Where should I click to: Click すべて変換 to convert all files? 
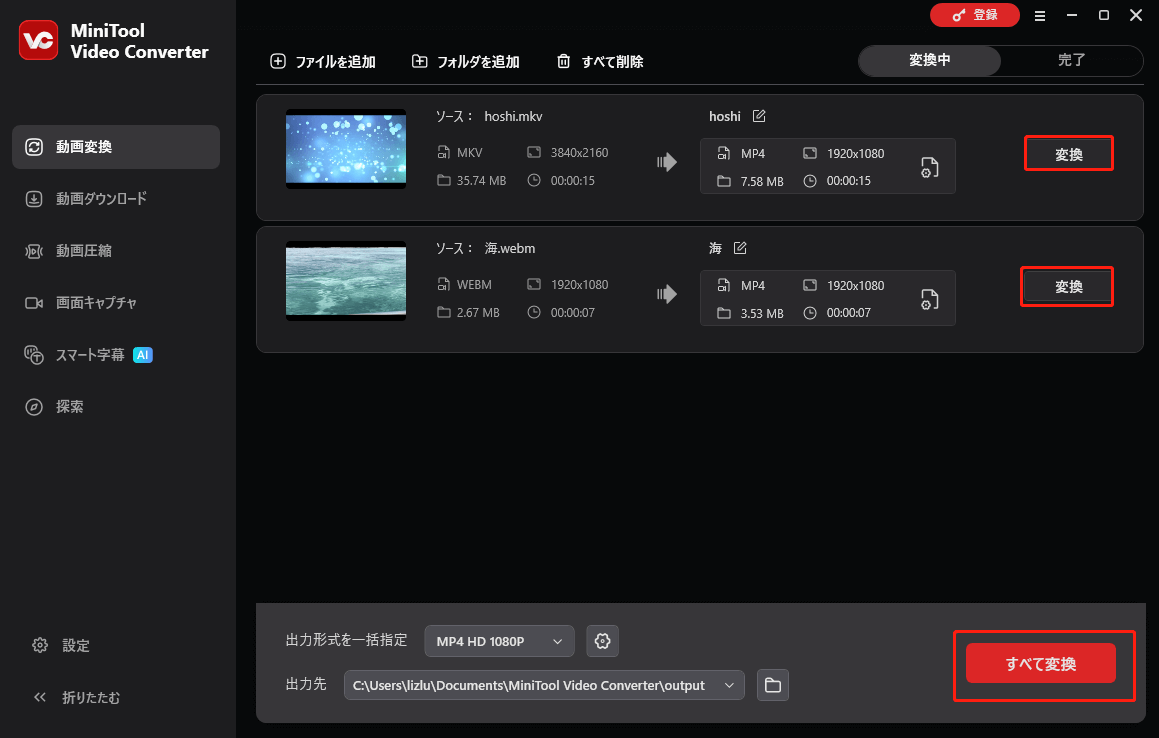1040,663
